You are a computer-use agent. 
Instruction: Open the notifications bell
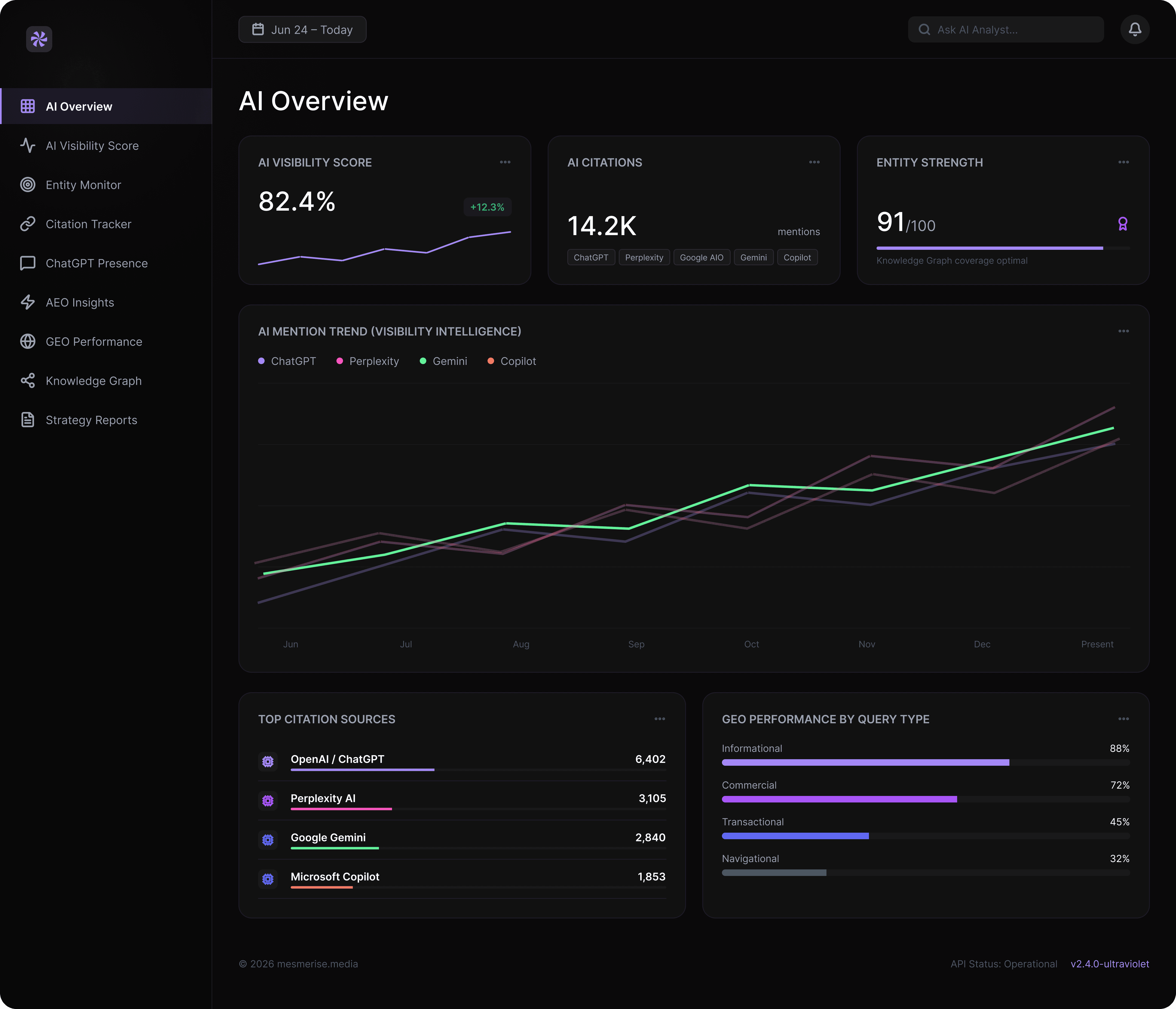click(1135, 29)
